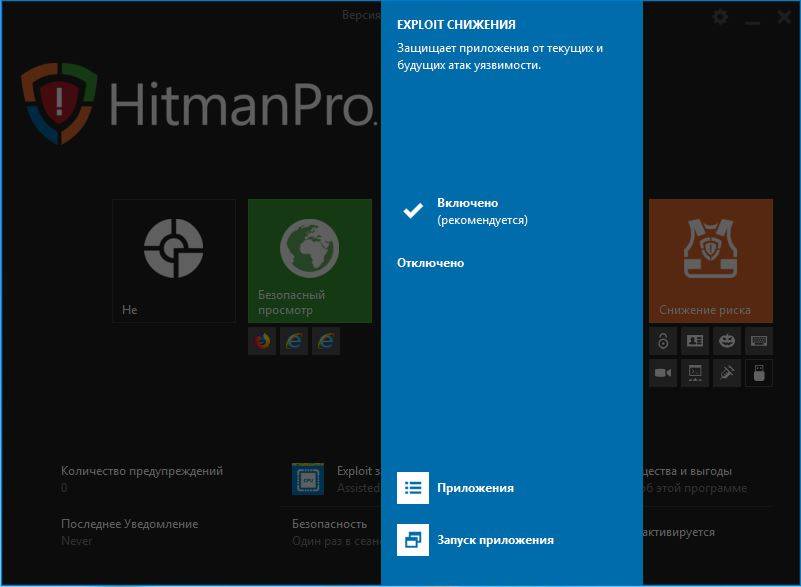Select the Отключено option

point(430,263)
